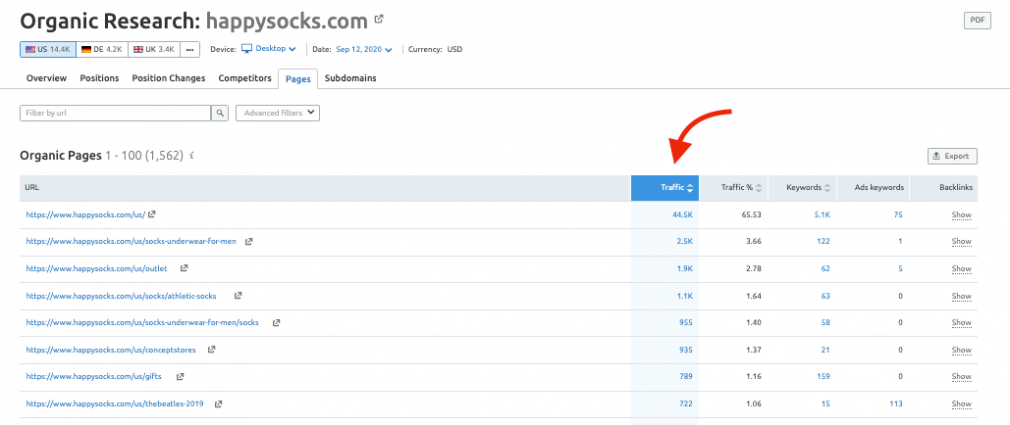The height and width of the screenshot is (425, 1010).
Task: Open the Device Desktop dropdown
Action: pyautogui.click(x=269, y=48)
